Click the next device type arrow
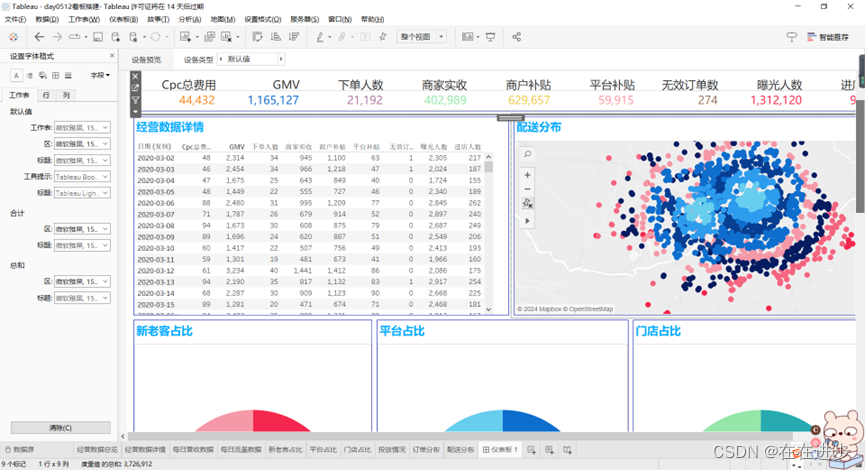 coord(281,59)
